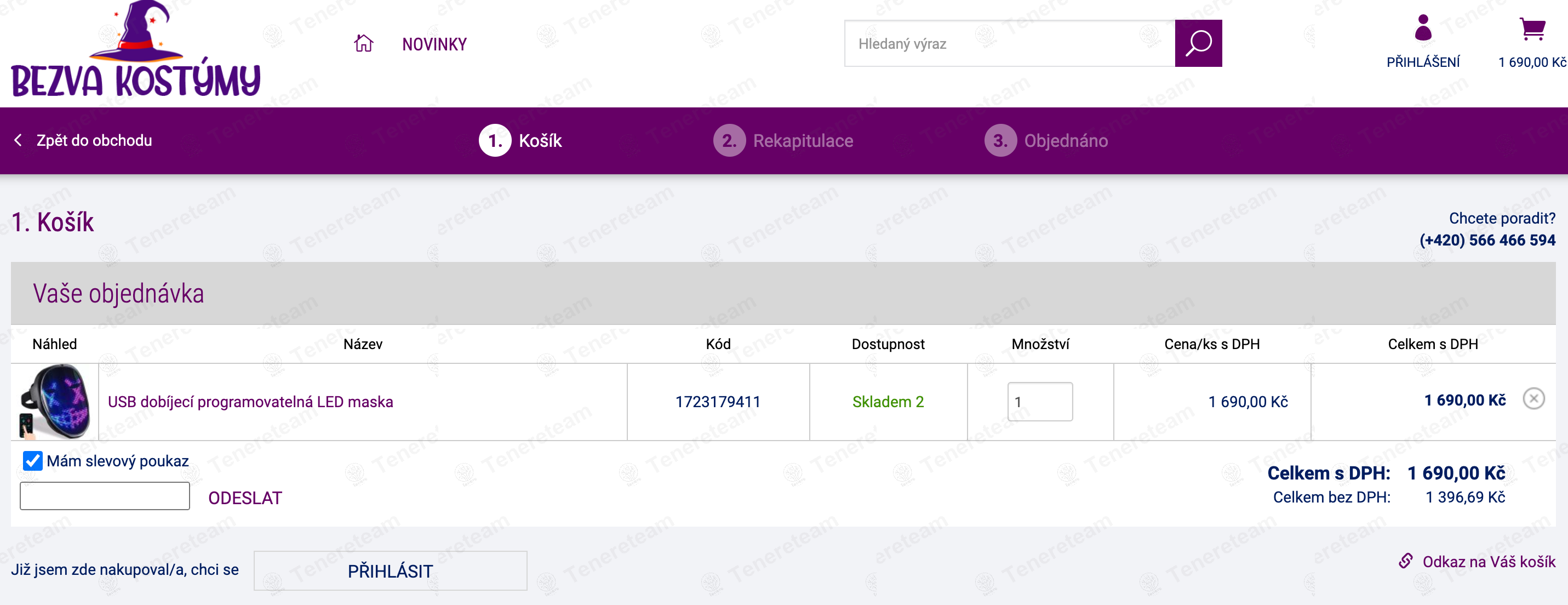Click the back arrow beside Zpět do obchodu
Image resolution: width=1568 pixels, height=605 pixels.
18,140
